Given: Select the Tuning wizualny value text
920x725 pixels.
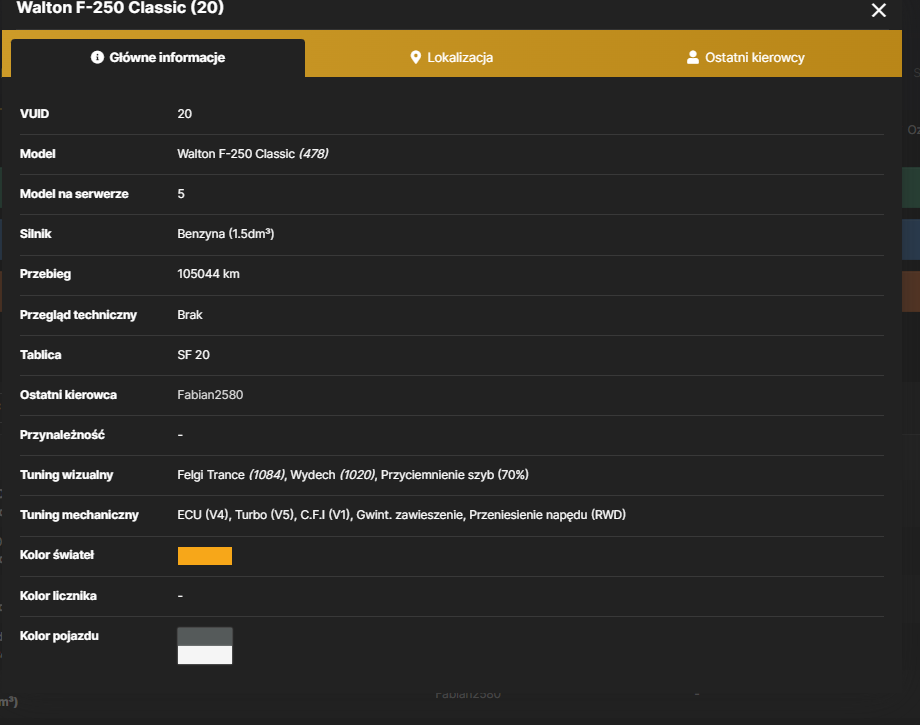Looking at the screenshot, I should point(353,475).
